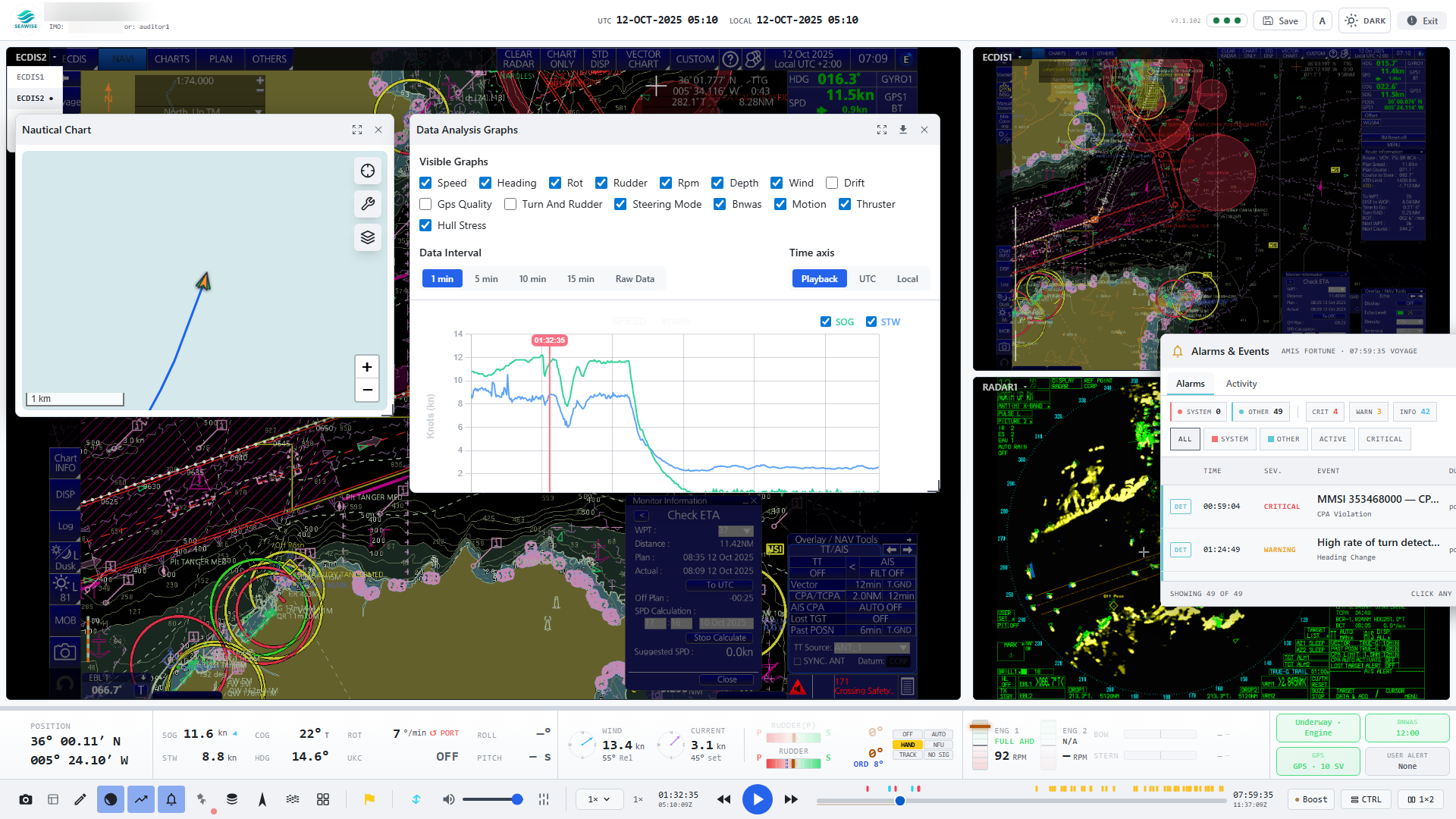Enable the Drift graph checkbox

pos(832,183)
